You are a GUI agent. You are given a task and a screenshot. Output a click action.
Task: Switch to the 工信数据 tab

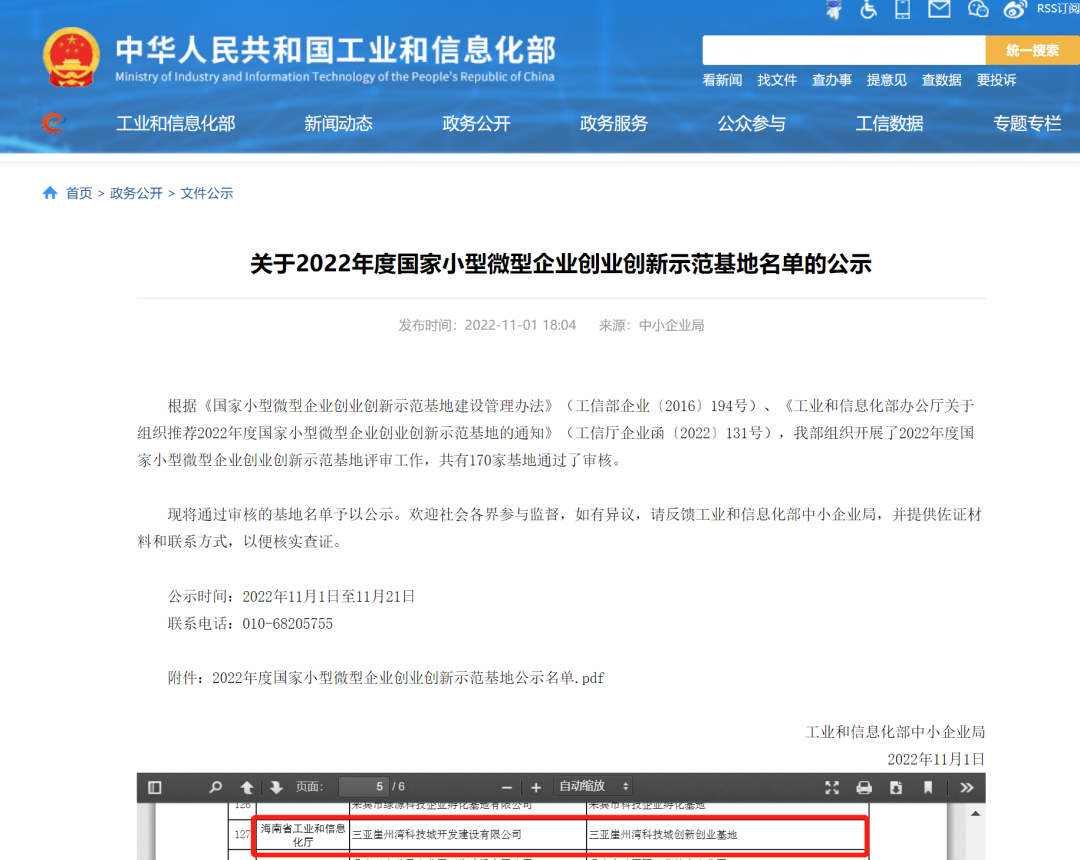coord(889,123)
